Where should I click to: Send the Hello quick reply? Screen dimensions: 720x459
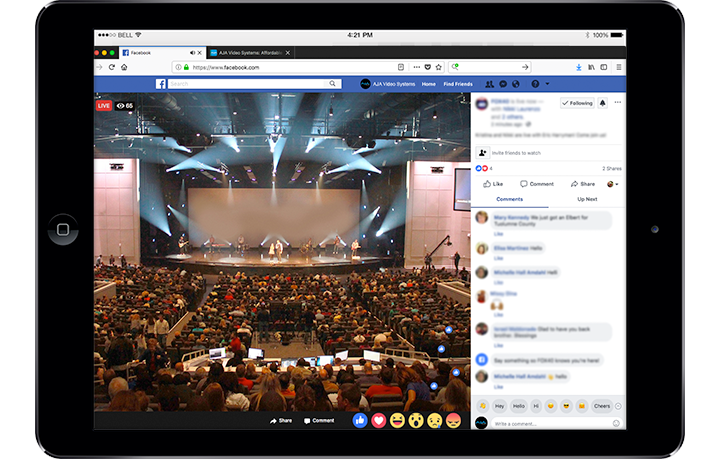[x=519, y=406]
